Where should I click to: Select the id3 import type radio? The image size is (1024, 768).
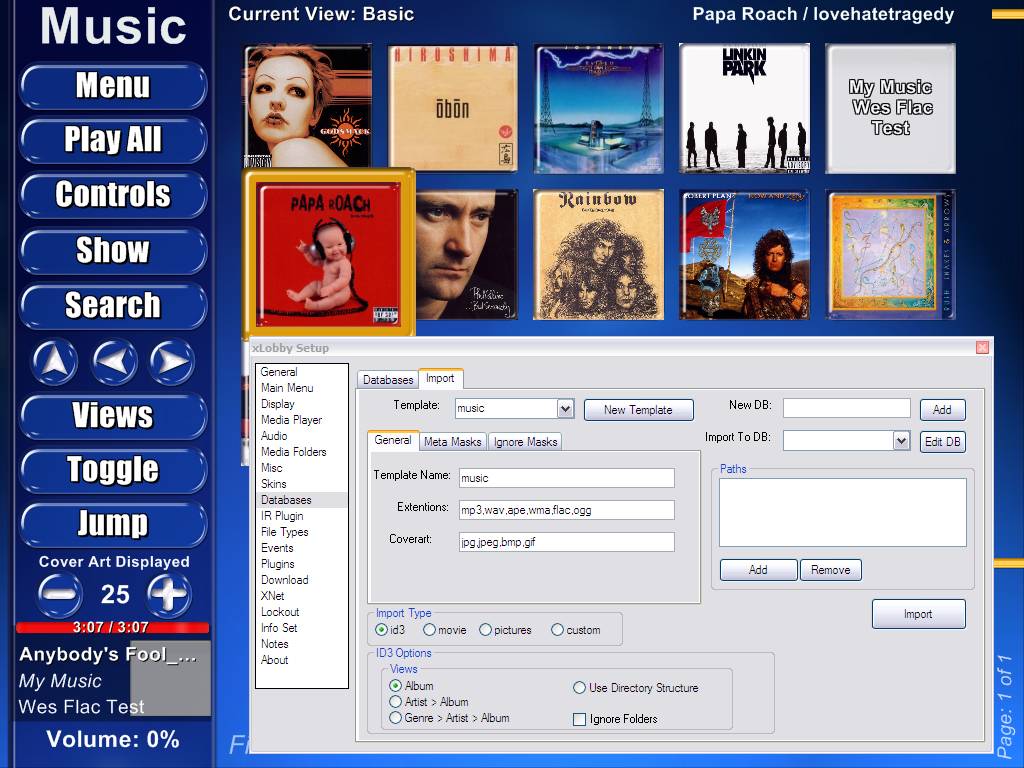[x=381, y=630]
